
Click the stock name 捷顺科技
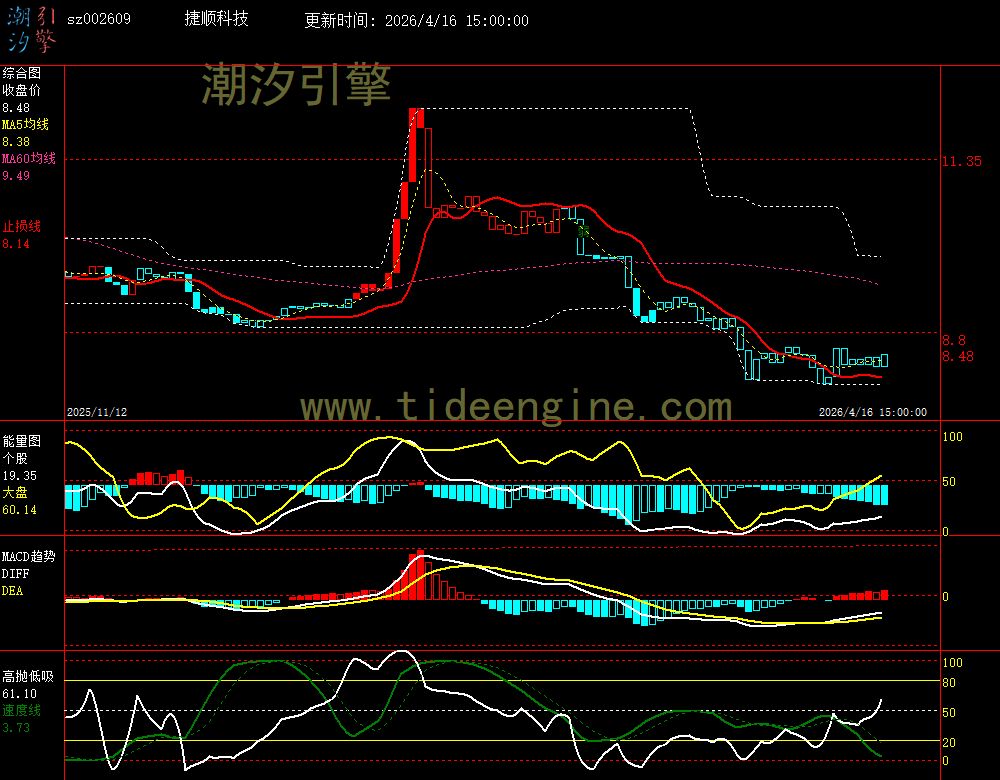[217, 19]
